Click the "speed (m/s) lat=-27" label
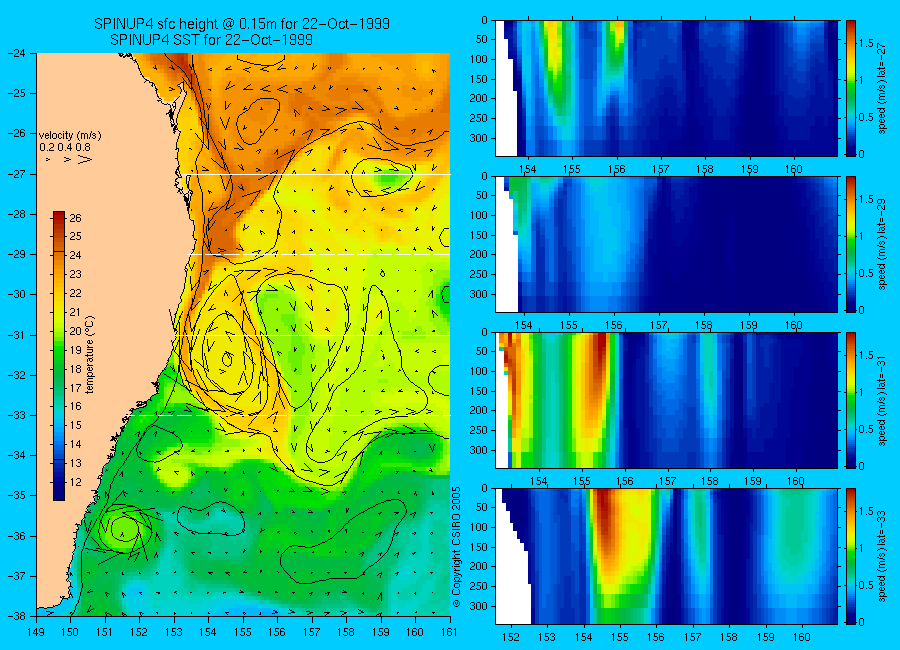The height and width of the screenshot is (650, 900). pos(883,88)
